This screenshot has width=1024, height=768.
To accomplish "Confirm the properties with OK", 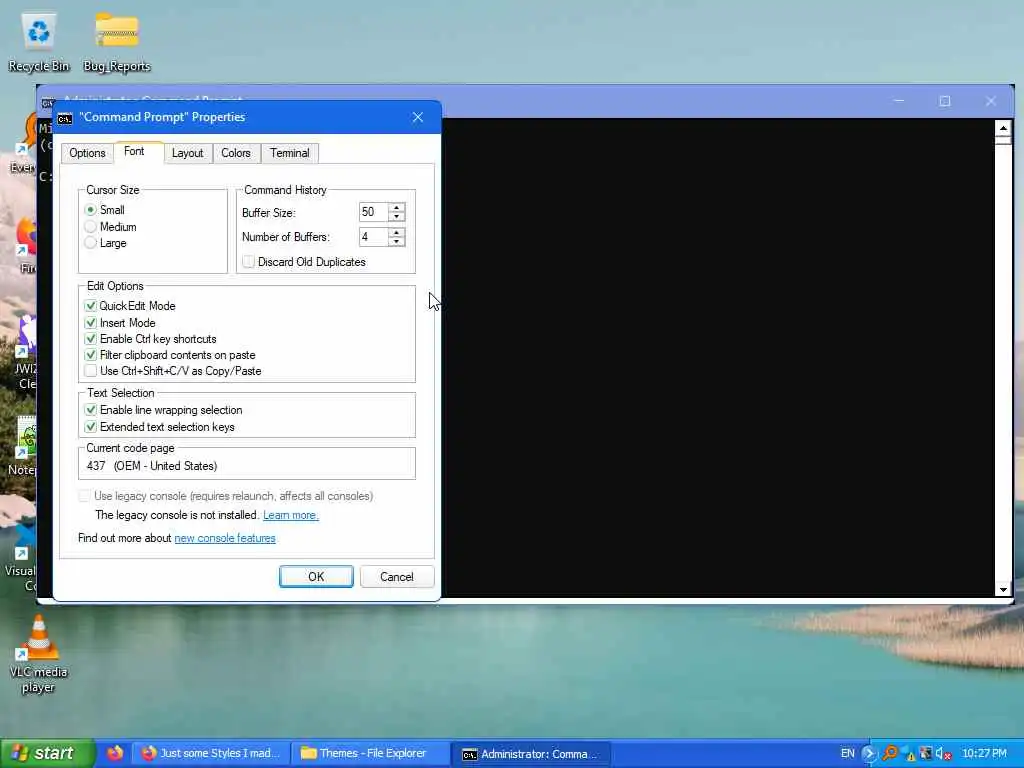I will coord(316,577).
